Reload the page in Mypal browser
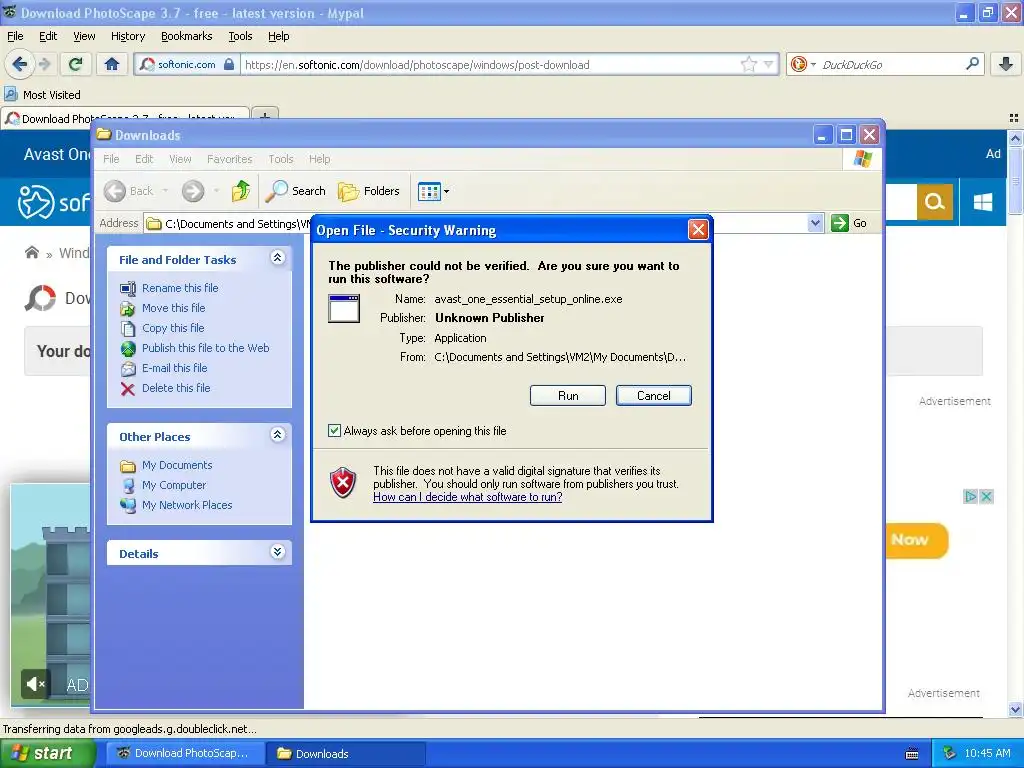The image size is (1024, 768). tap(76, 64)
